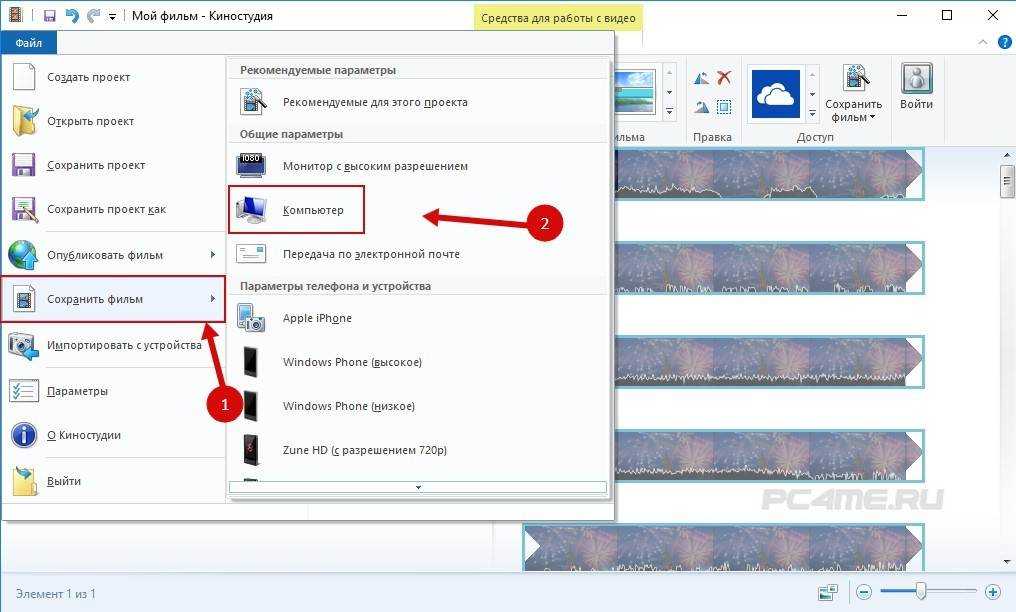Click the folder icon for Открыть проект
Viewport: 1016px width, 612px height.
(x=25, y=120)
